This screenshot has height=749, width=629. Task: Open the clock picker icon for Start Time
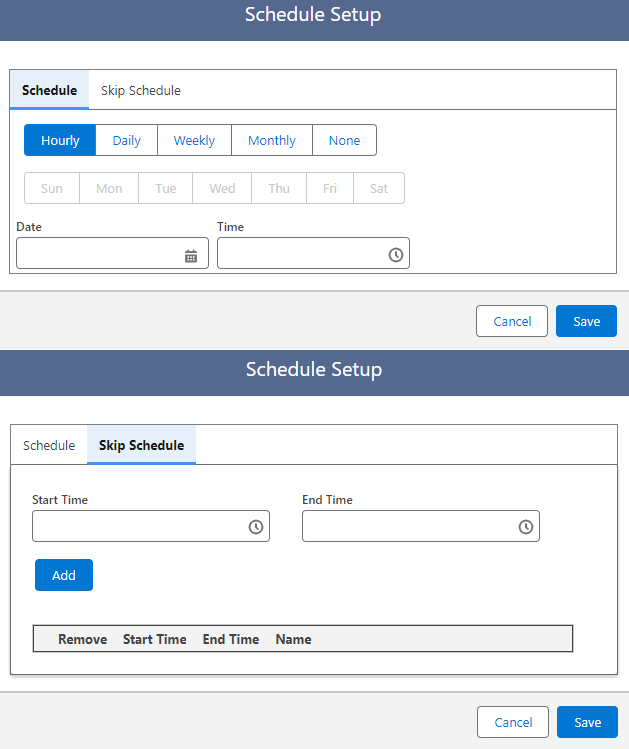(x=256, y=527)
